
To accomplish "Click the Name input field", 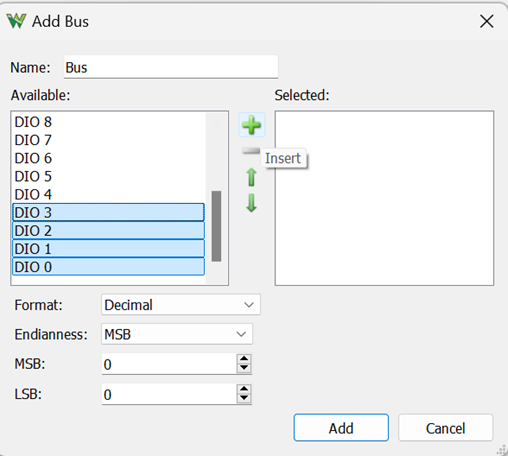I will pyautogui.click(x=171, y=67).
